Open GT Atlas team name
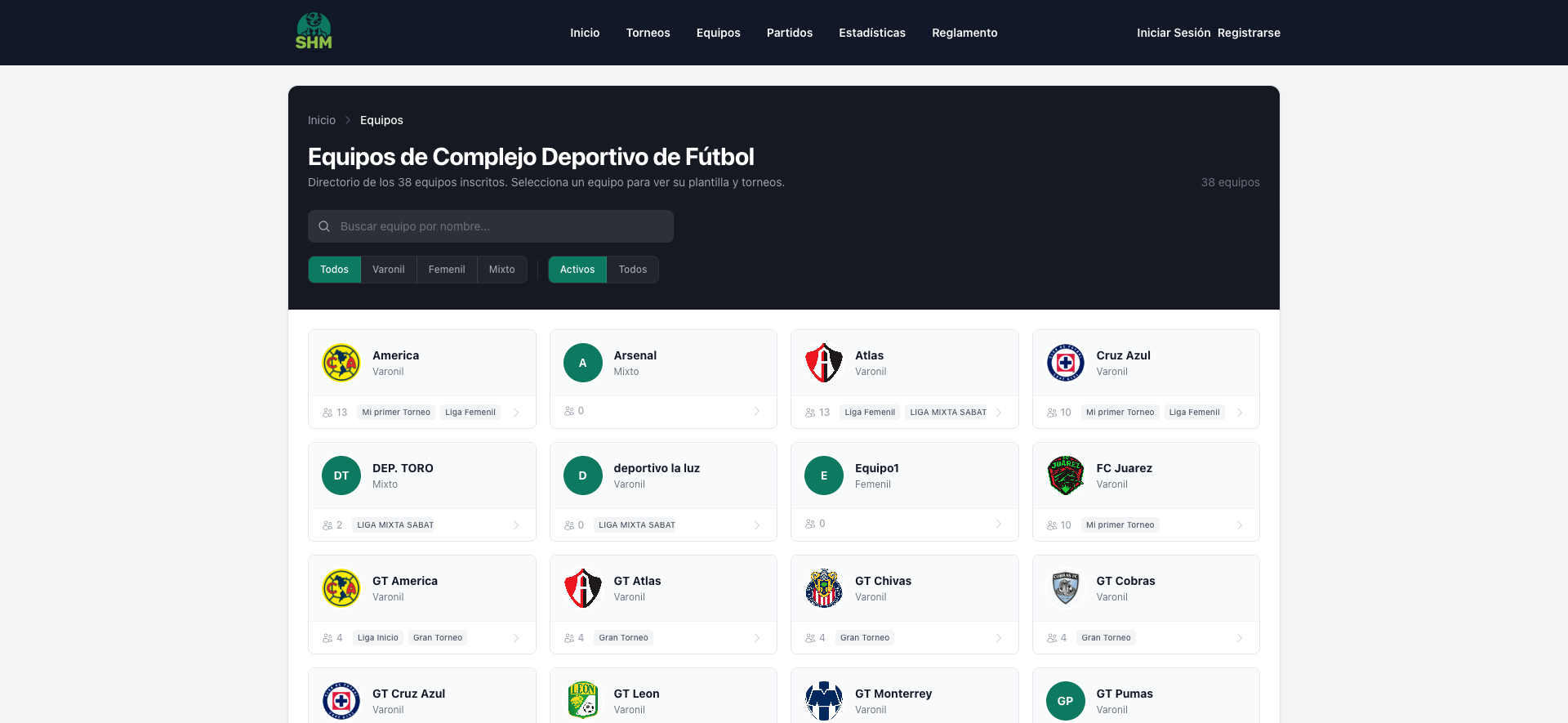1568x723 pixels. click(637, 581)
